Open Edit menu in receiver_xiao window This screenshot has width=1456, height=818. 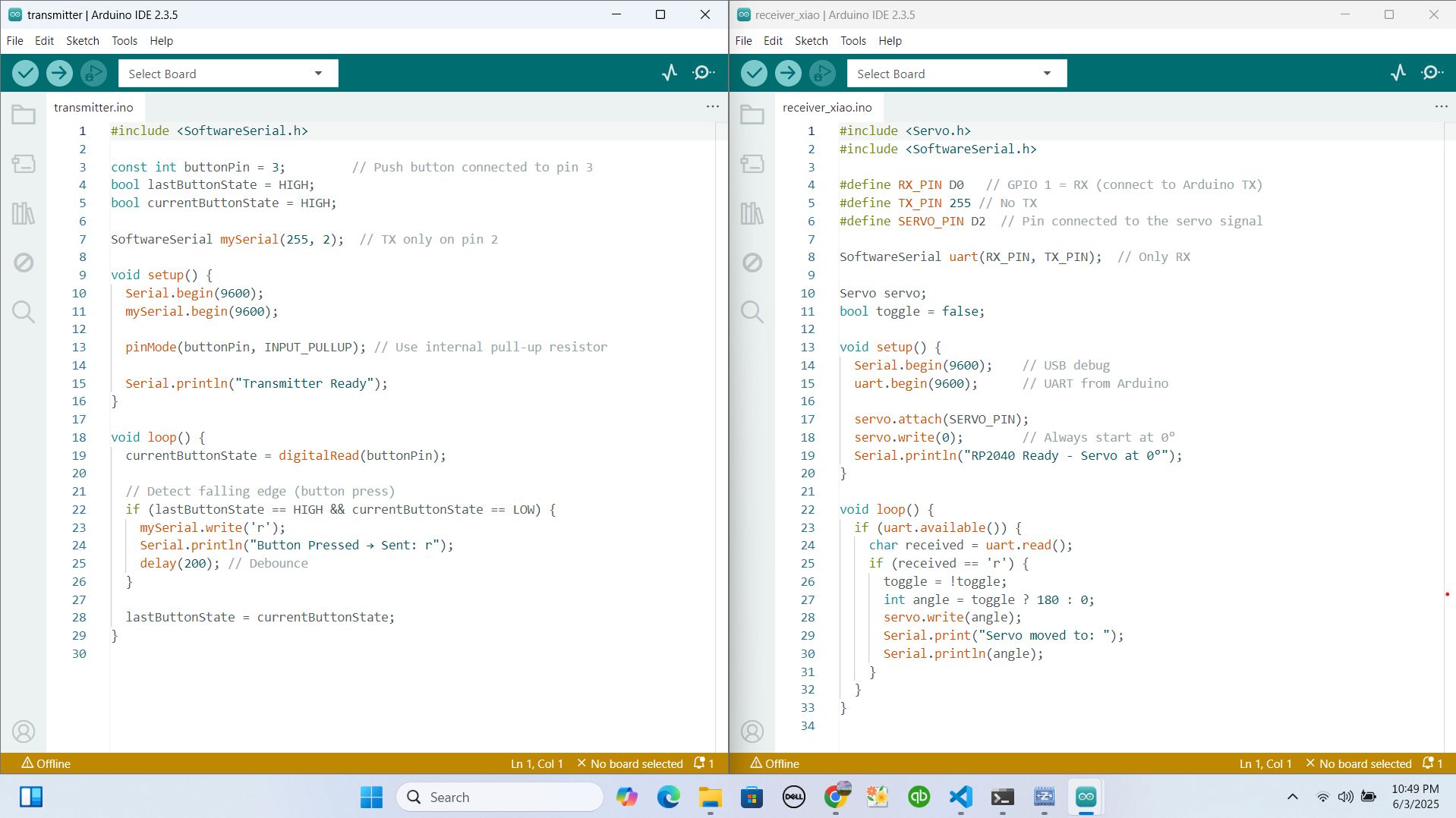[773, 41]
